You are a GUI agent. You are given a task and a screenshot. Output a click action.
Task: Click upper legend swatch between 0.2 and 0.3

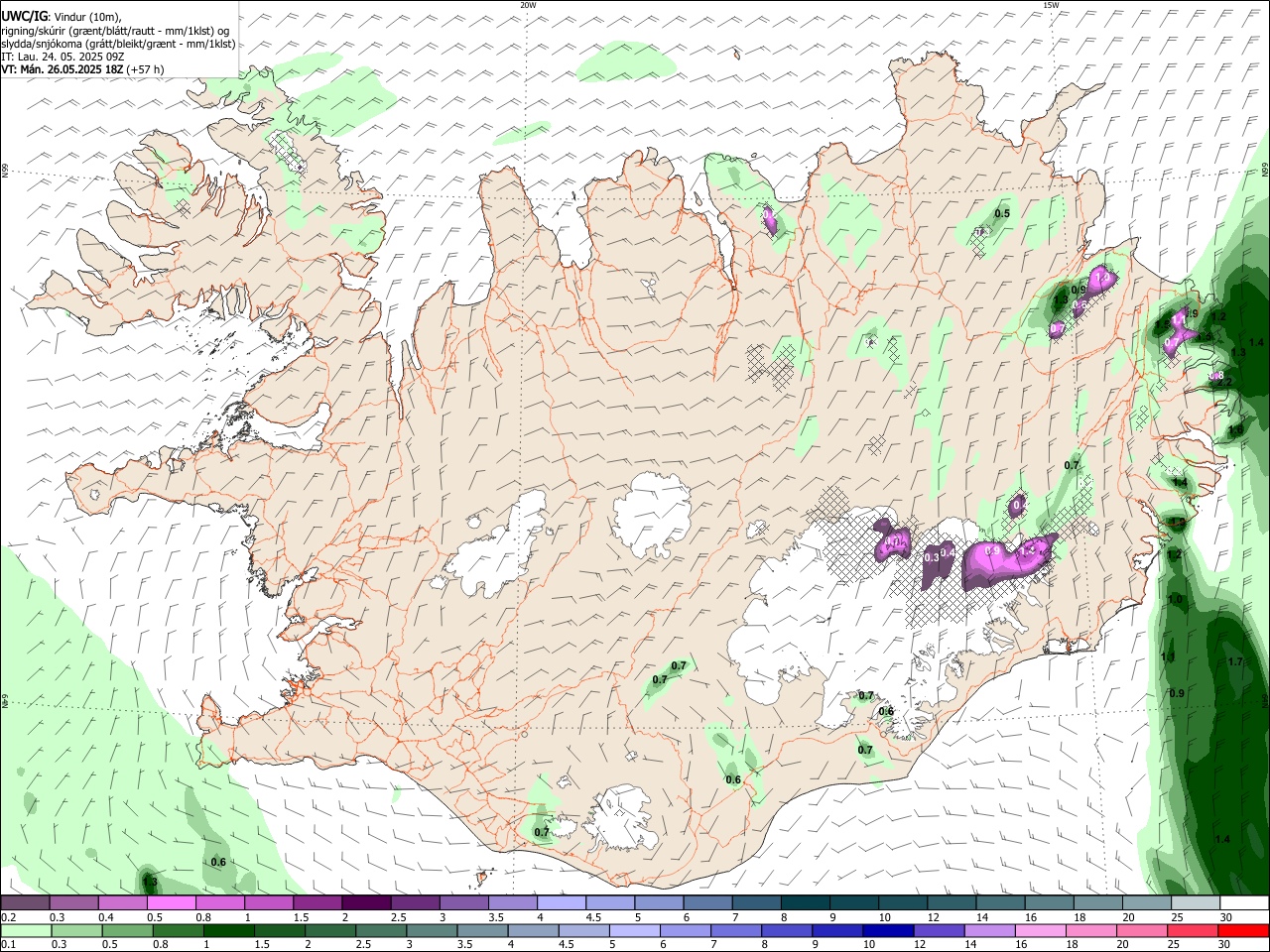pyautogui.click(x=25, y=903)
